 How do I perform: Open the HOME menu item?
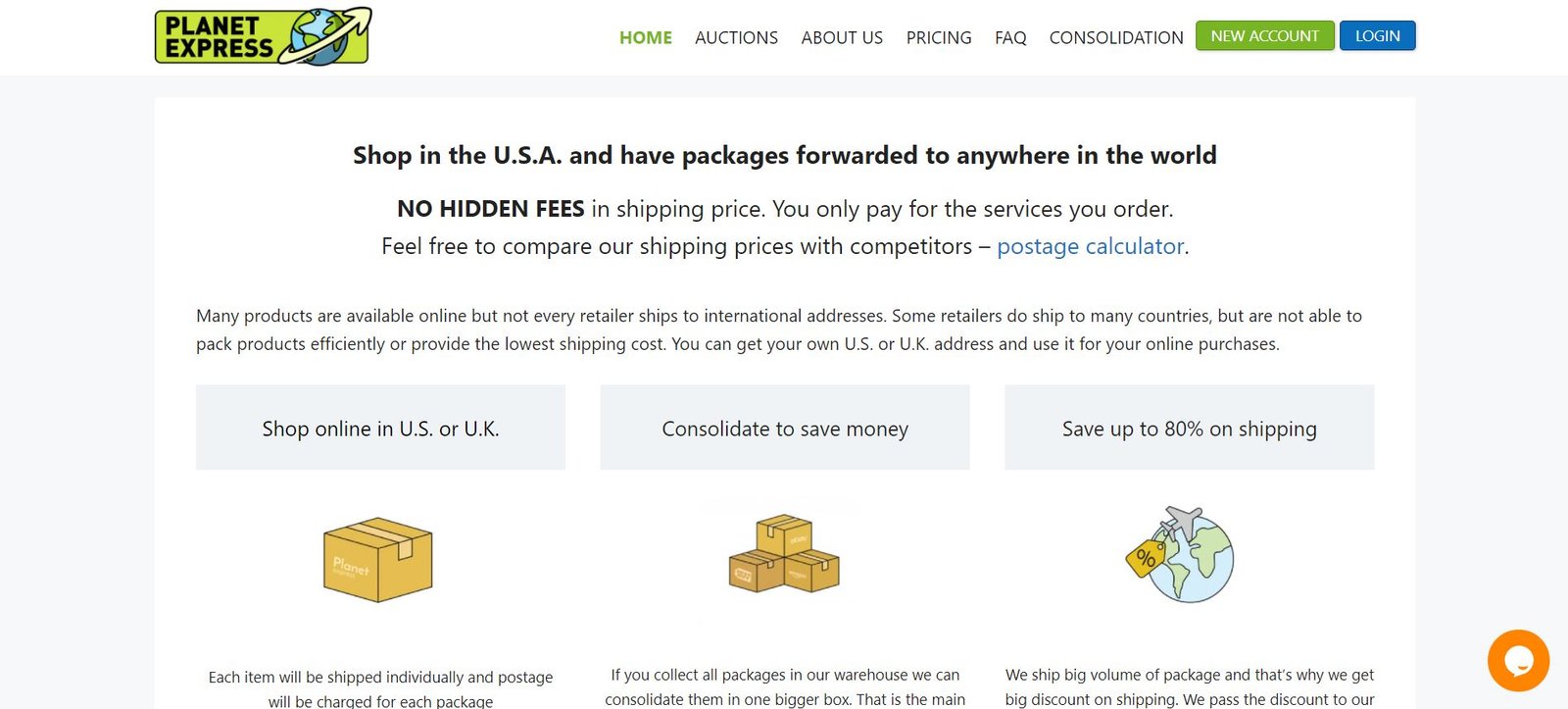point(645,37)
